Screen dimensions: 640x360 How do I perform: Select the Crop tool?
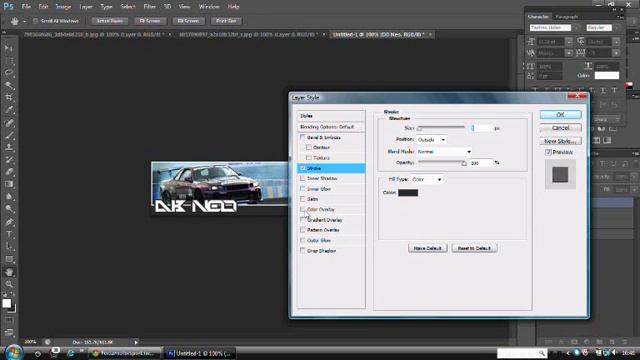coord(9,97)
